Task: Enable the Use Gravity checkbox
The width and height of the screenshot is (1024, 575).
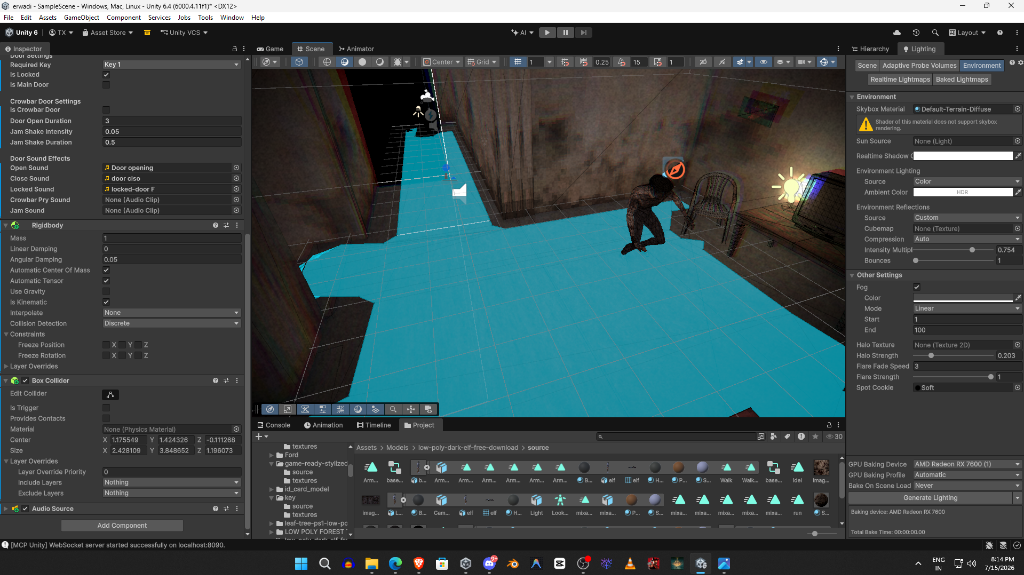Action: coord(106,291)
